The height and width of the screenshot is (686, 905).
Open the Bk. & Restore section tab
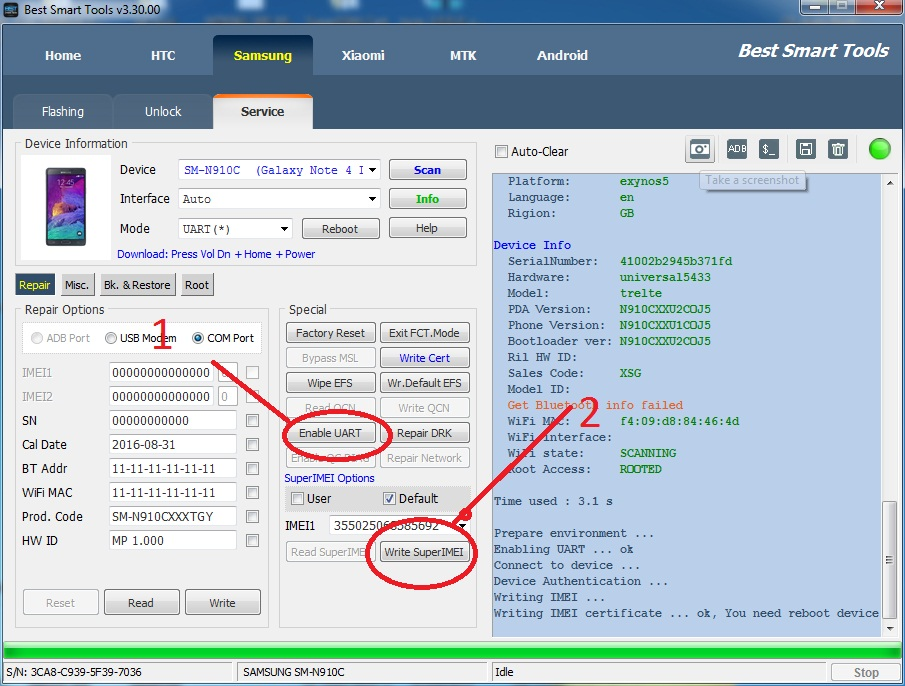[137, 285]
